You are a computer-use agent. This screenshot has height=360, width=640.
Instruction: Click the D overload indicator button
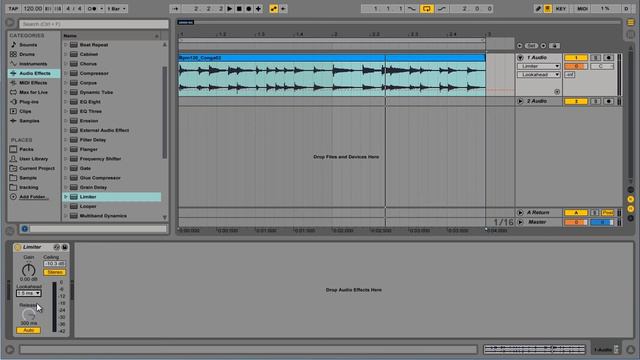tap(626, 9)
